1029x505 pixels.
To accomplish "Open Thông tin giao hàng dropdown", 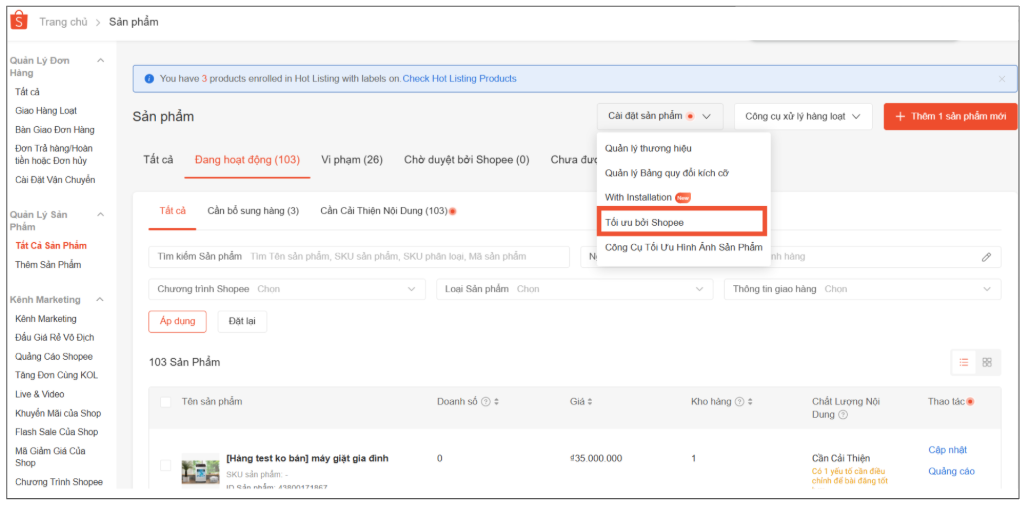I will 862,289.
